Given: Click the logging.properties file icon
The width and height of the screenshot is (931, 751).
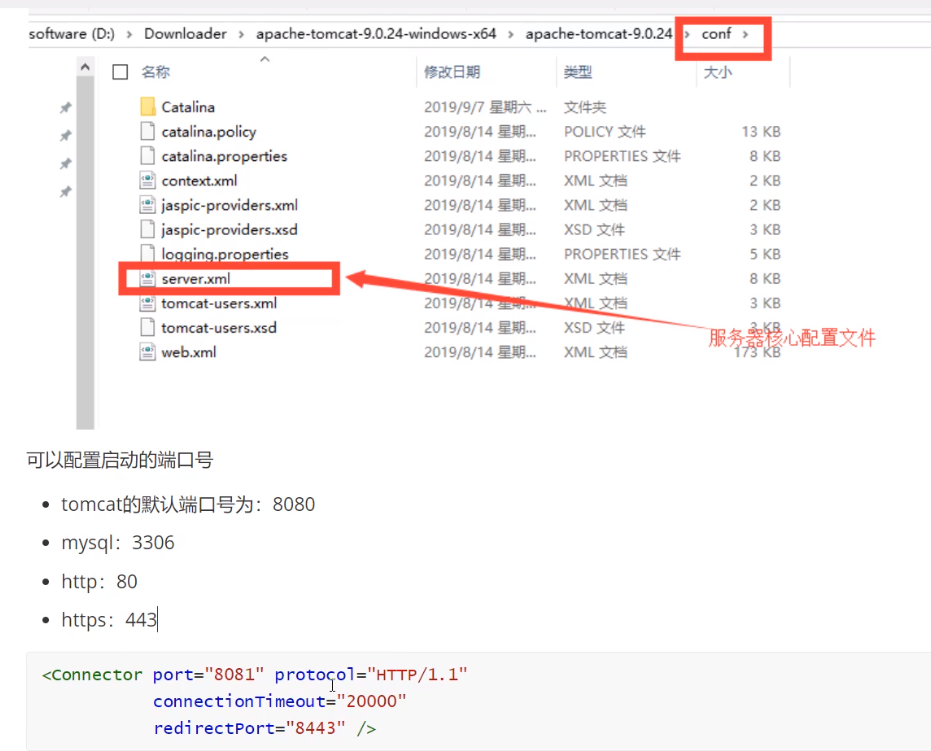Looking at the screenshot, I should [148, 253].
